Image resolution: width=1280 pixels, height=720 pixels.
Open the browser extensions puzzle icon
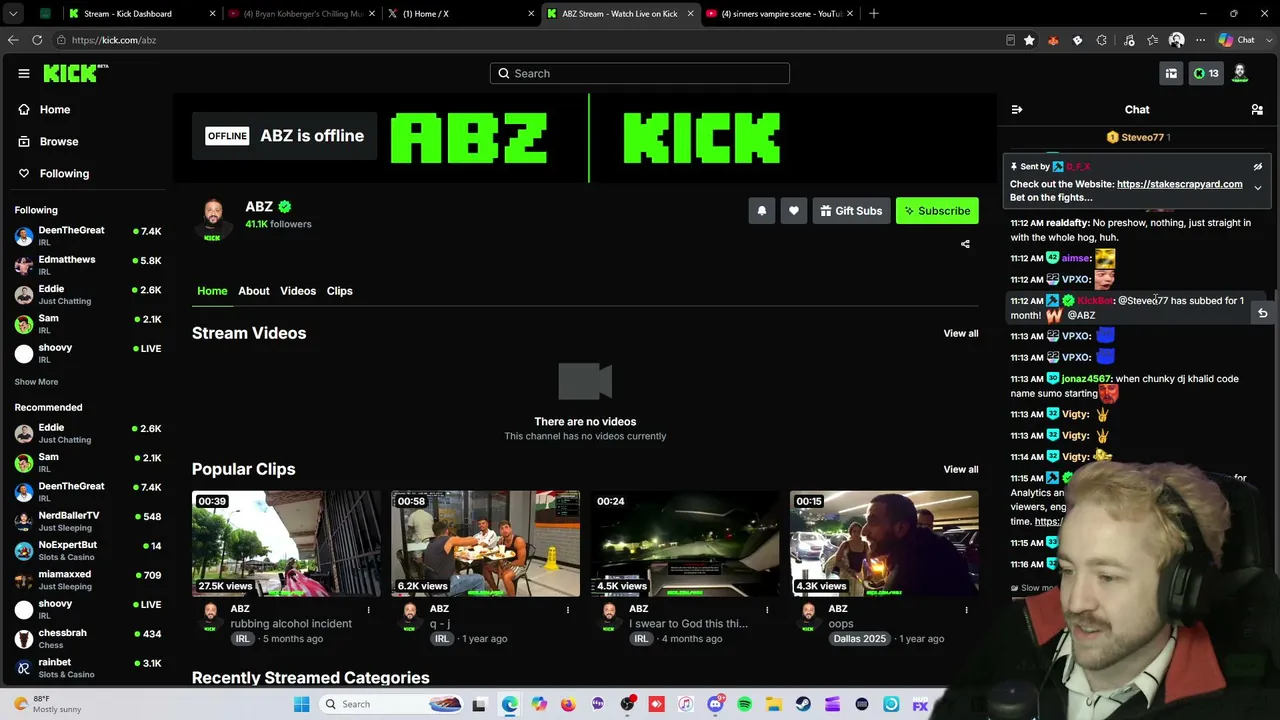pyautogui.click(x=1102, y=40)
